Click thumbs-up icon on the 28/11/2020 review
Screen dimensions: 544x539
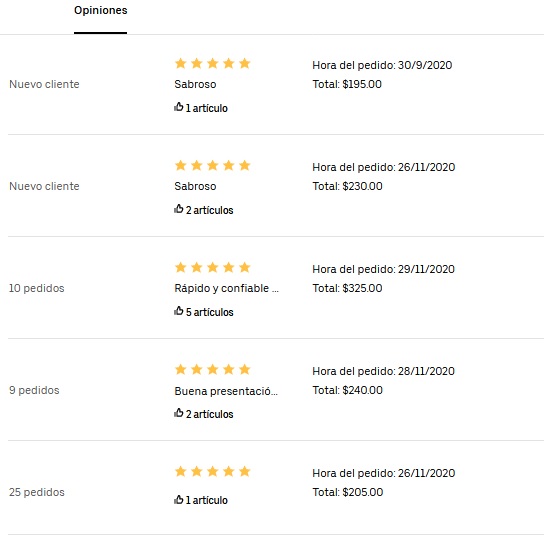[179, 413]
